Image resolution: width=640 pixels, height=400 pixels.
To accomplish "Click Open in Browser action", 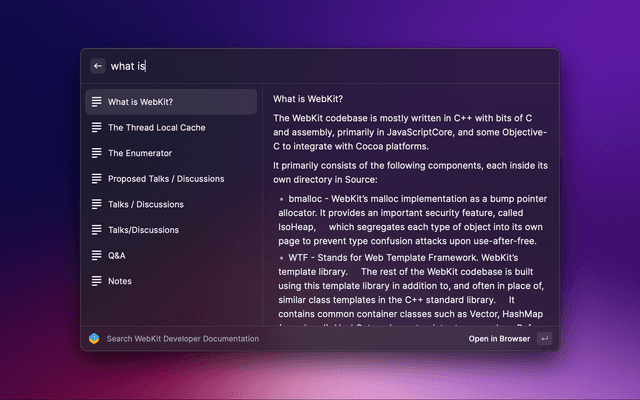I will (x=499, y=339).
